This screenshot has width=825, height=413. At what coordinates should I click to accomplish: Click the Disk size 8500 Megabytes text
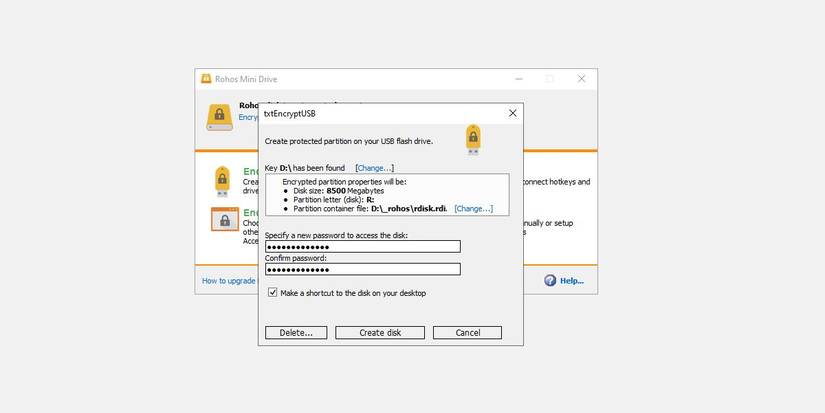pyautogui.click(x=339, y=190)
